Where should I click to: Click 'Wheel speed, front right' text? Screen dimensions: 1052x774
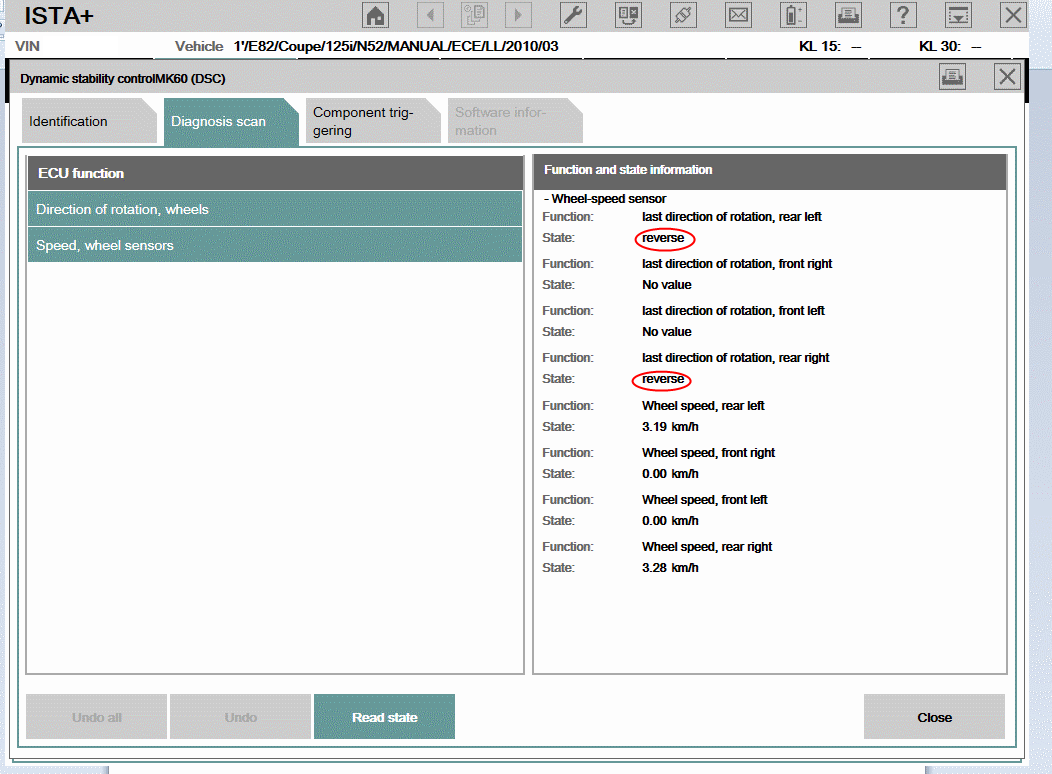pyautogui.click(x=708, y=453)
